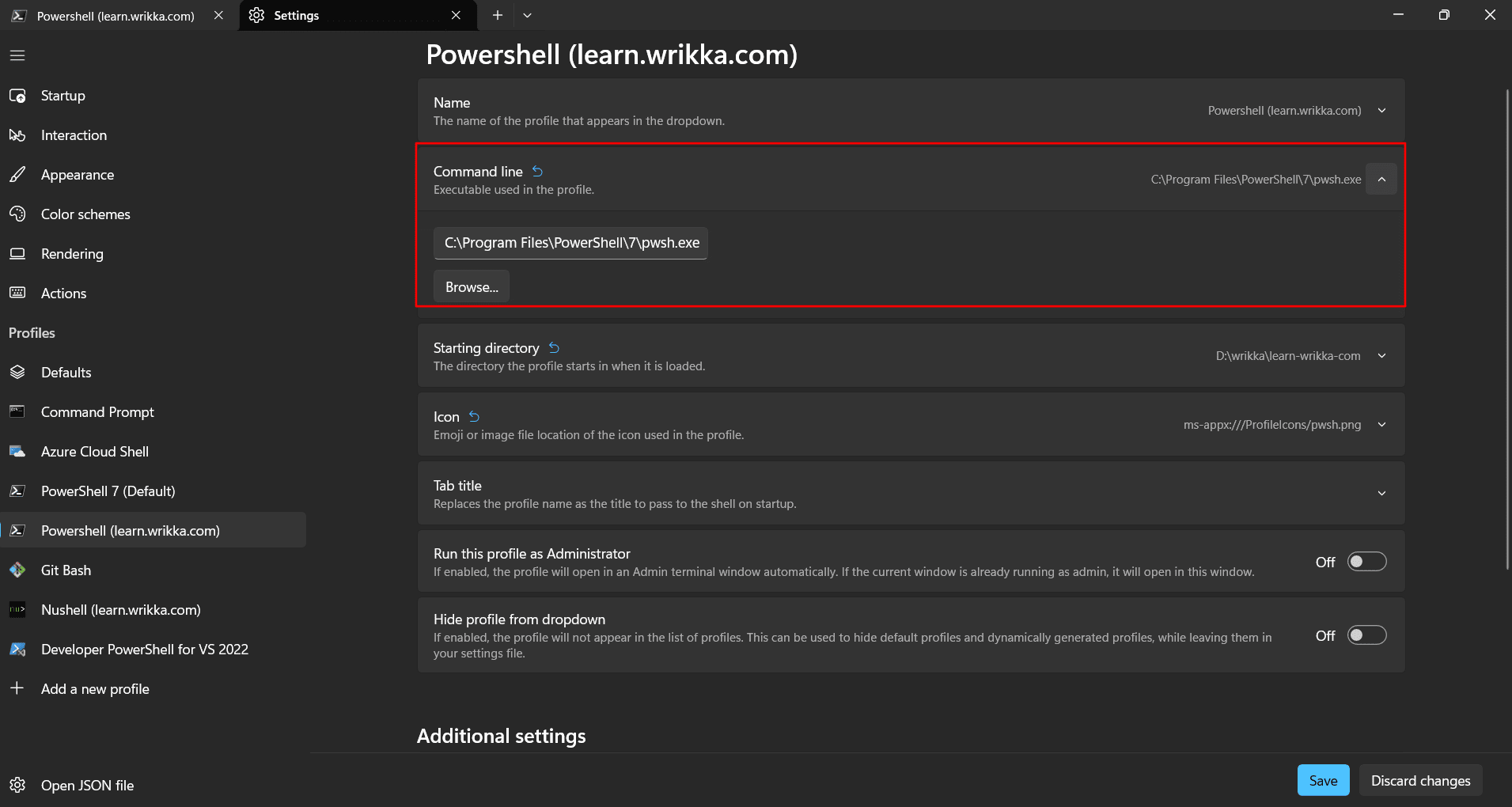Viewport: 1512px width, 807px height.
Task: Select the Azure Cloud Shell profile
Action: tap(153, 452)
